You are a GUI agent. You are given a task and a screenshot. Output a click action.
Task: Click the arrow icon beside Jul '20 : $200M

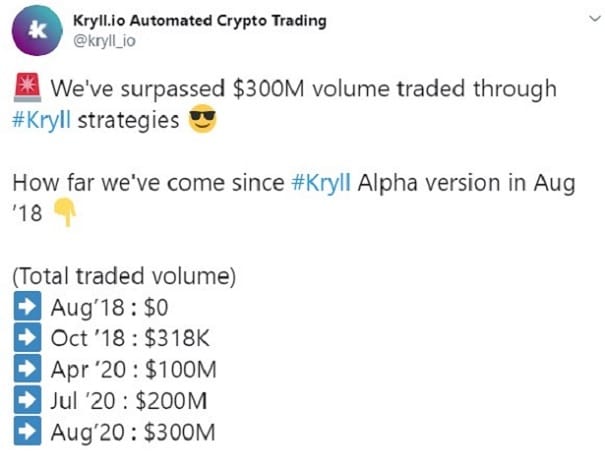(27, 399)
